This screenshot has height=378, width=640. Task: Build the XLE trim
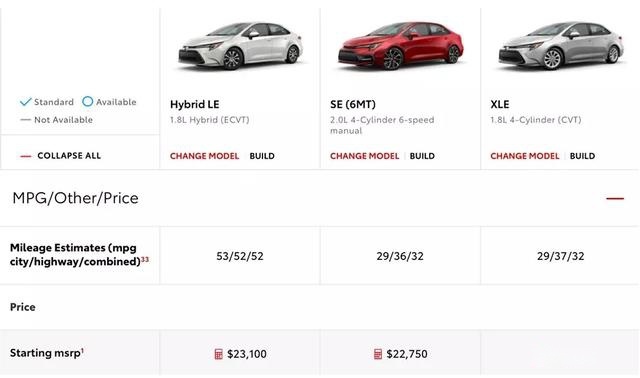click(x=582, y=156)
